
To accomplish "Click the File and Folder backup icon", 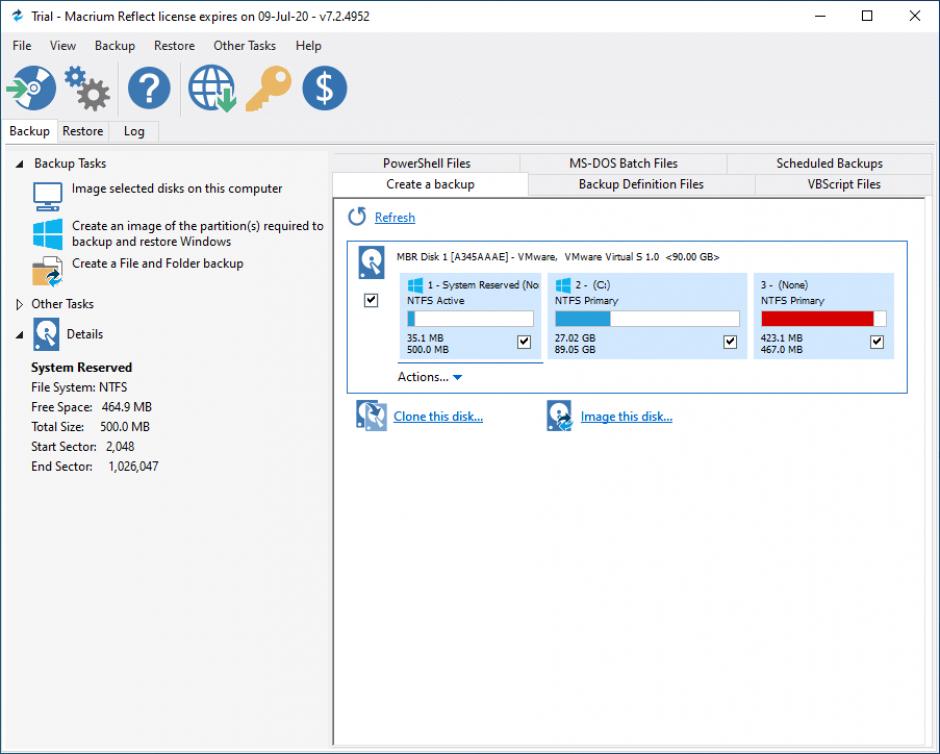I will coord(47,272).
